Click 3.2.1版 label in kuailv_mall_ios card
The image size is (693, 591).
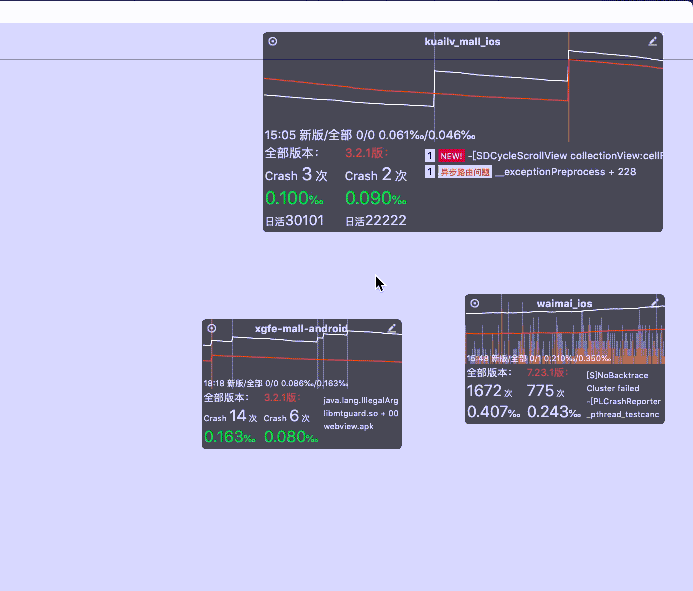pos(366,153)
